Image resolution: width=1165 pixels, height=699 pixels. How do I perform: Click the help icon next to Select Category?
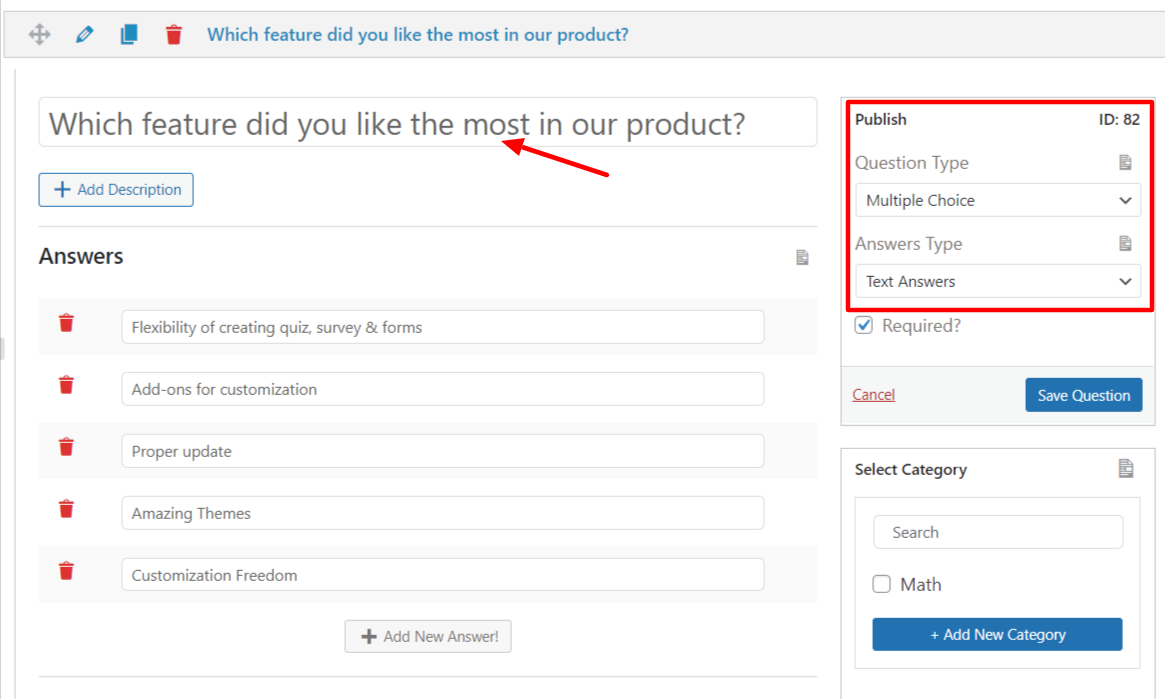coord(1128,467)
